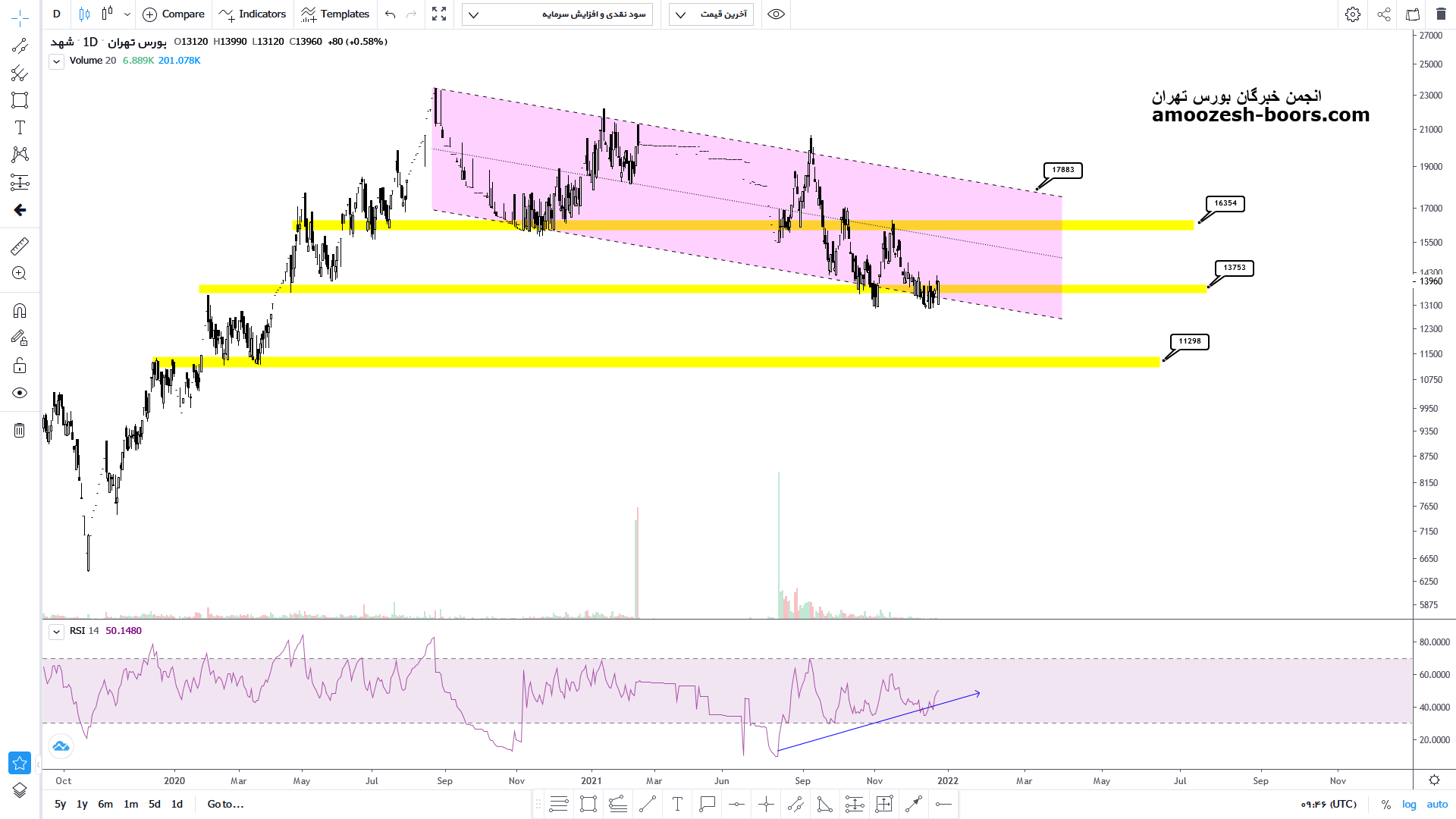Collapse the Volume indicator legend
The height and width of the screenshot is (819, 1456).
click(x=57, y=61)
